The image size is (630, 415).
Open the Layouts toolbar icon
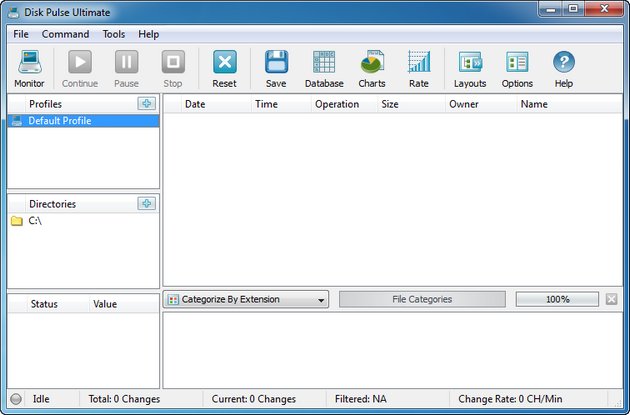470,68
